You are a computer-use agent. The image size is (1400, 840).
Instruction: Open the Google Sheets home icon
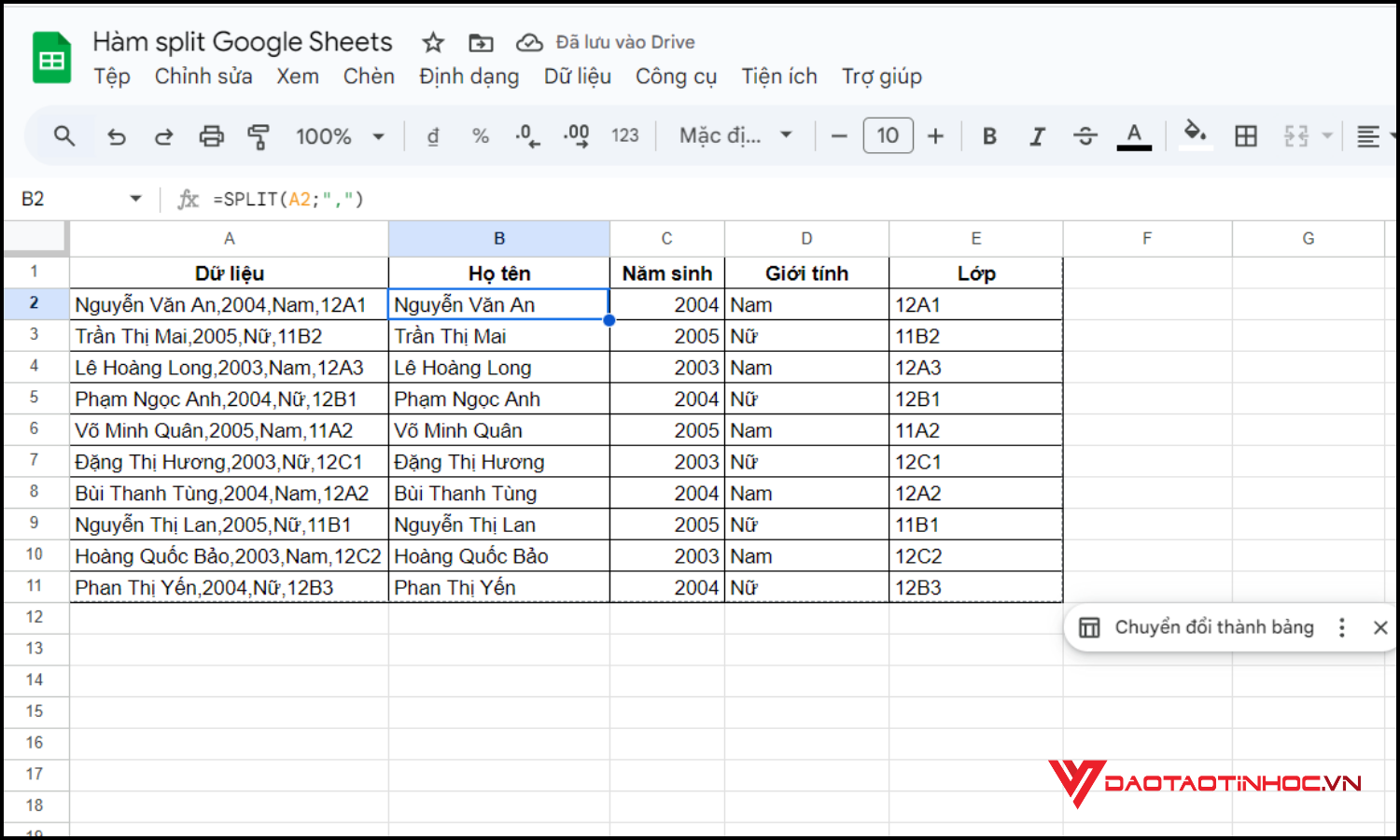[52, 58]
